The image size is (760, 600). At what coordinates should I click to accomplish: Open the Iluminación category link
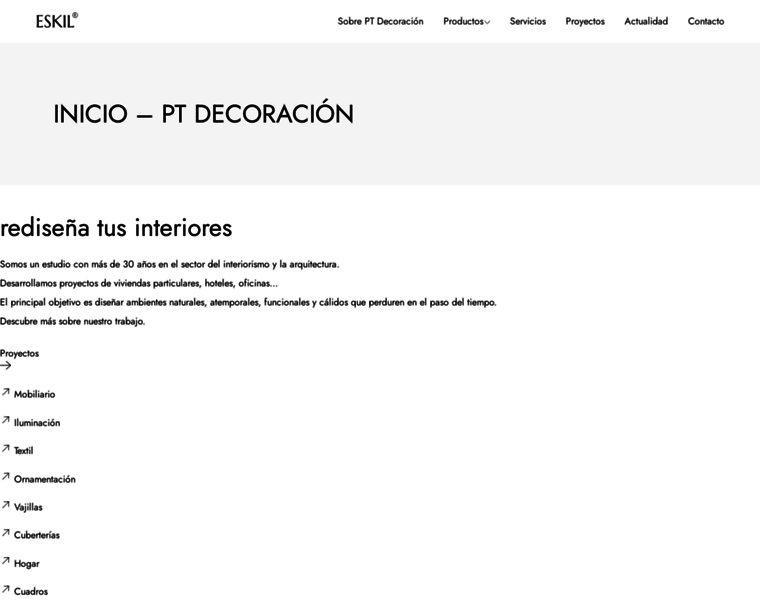click(37, 423)
